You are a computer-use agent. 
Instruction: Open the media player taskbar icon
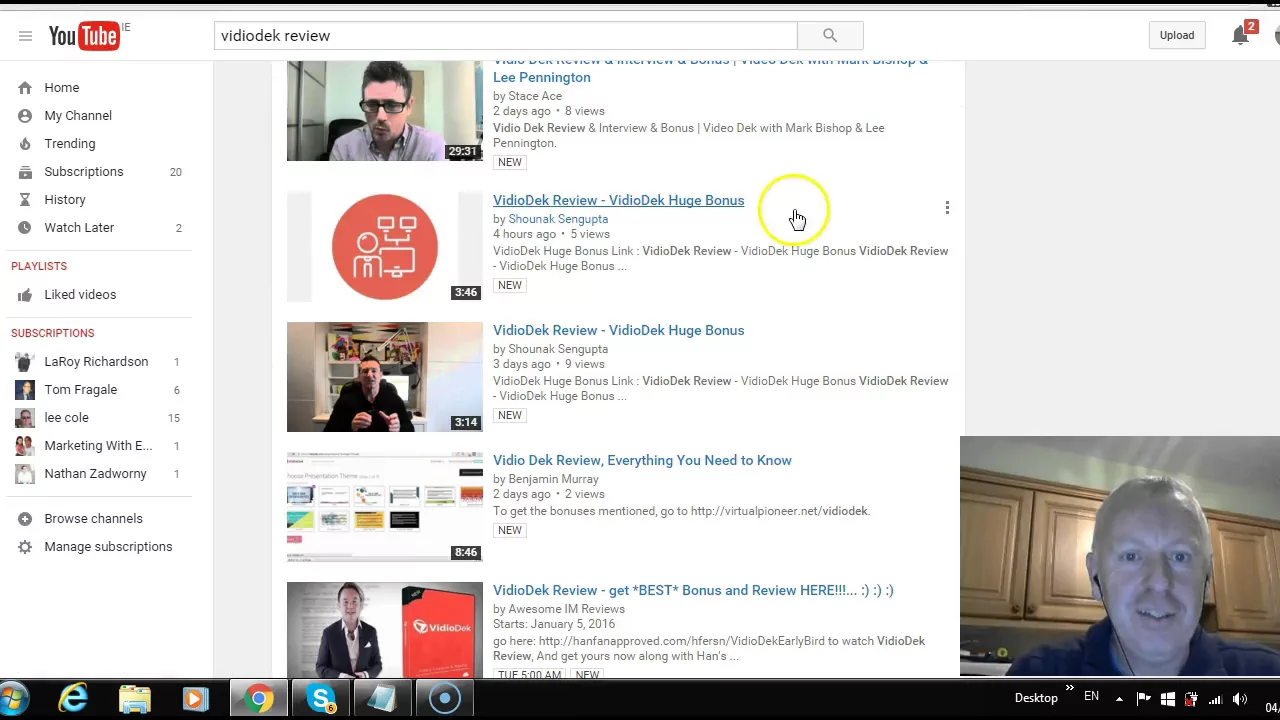(196, 698)
